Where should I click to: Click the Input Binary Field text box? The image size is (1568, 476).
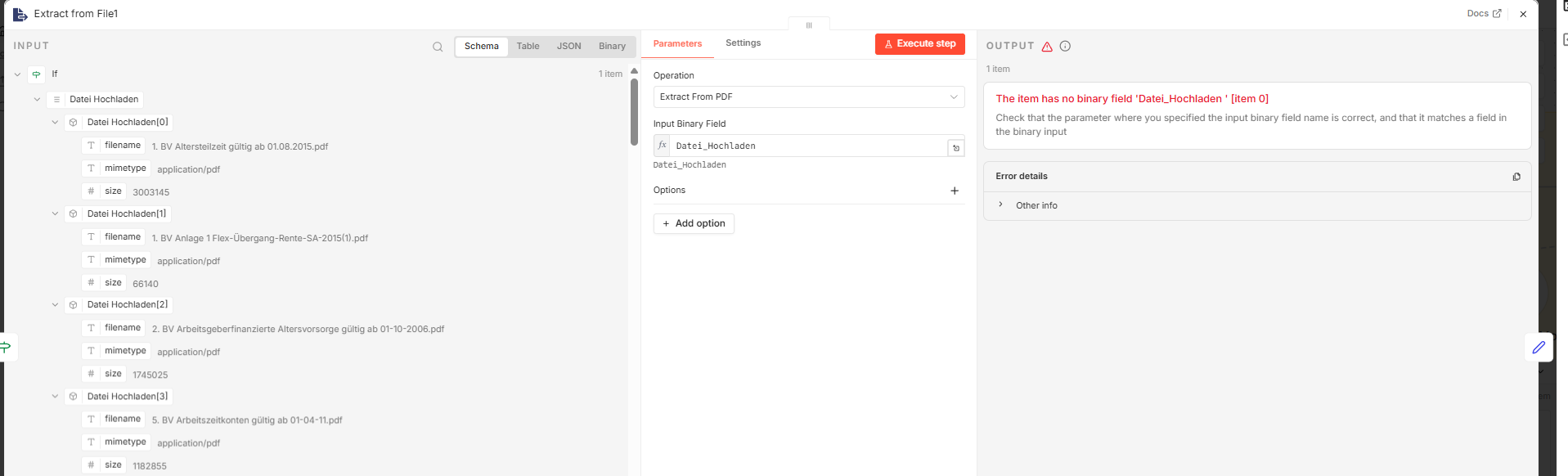(x=806, y=146)
